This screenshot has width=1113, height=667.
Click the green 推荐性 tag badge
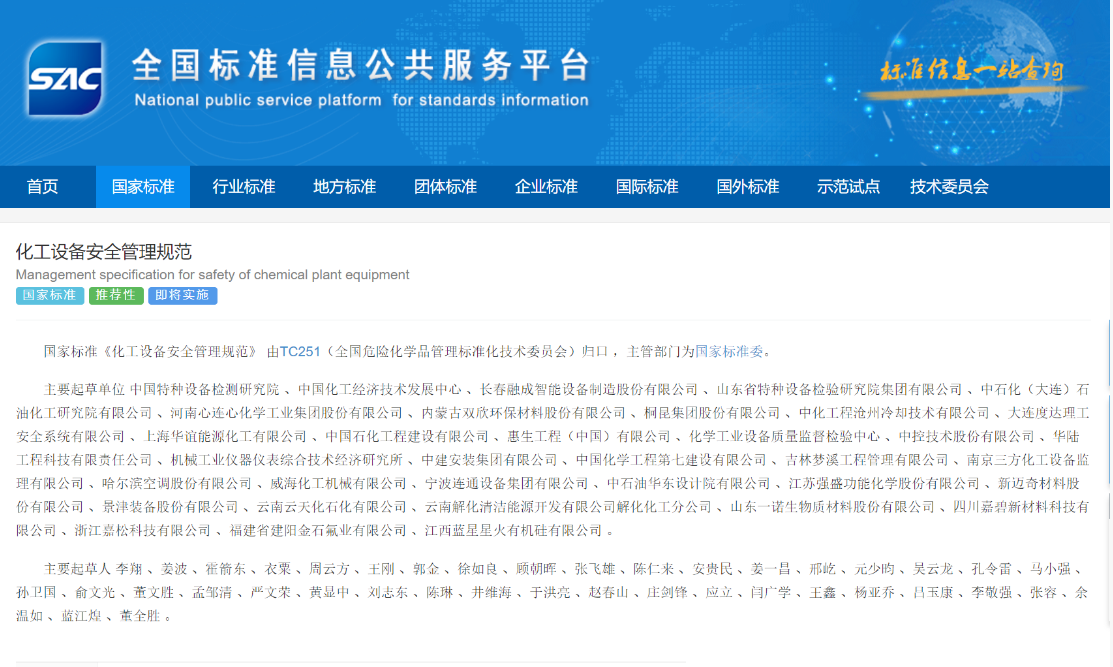[116, 296]
